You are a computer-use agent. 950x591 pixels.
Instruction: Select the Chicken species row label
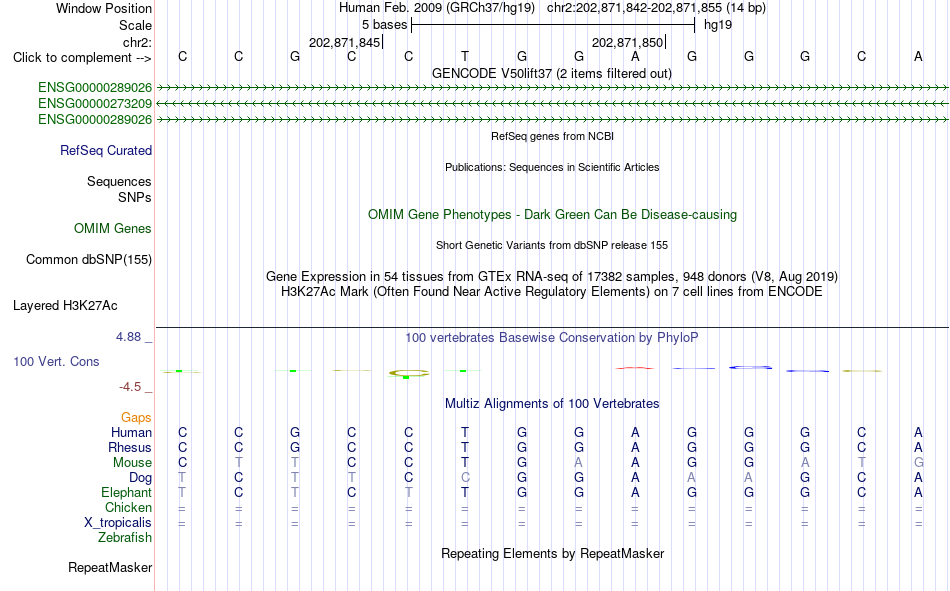coord(128,507)
